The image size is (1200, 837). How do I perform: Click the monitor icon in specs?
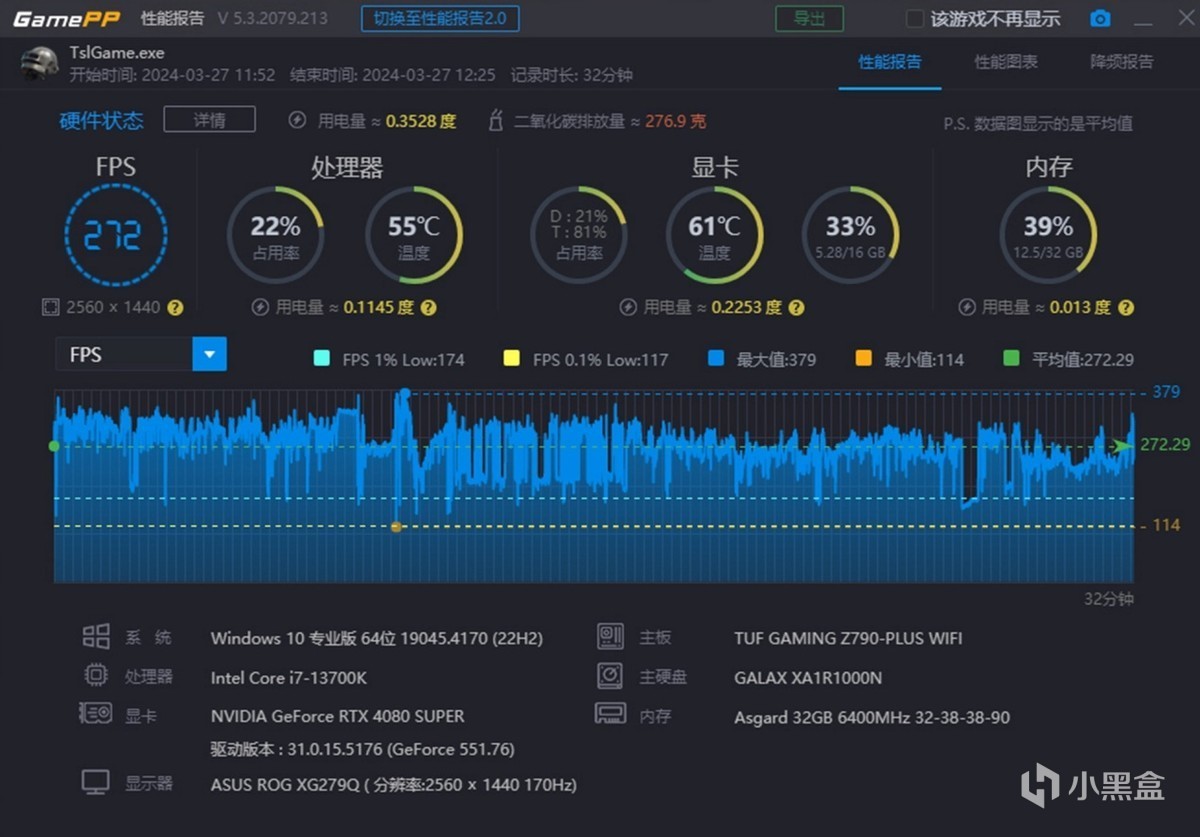[96, 783]
